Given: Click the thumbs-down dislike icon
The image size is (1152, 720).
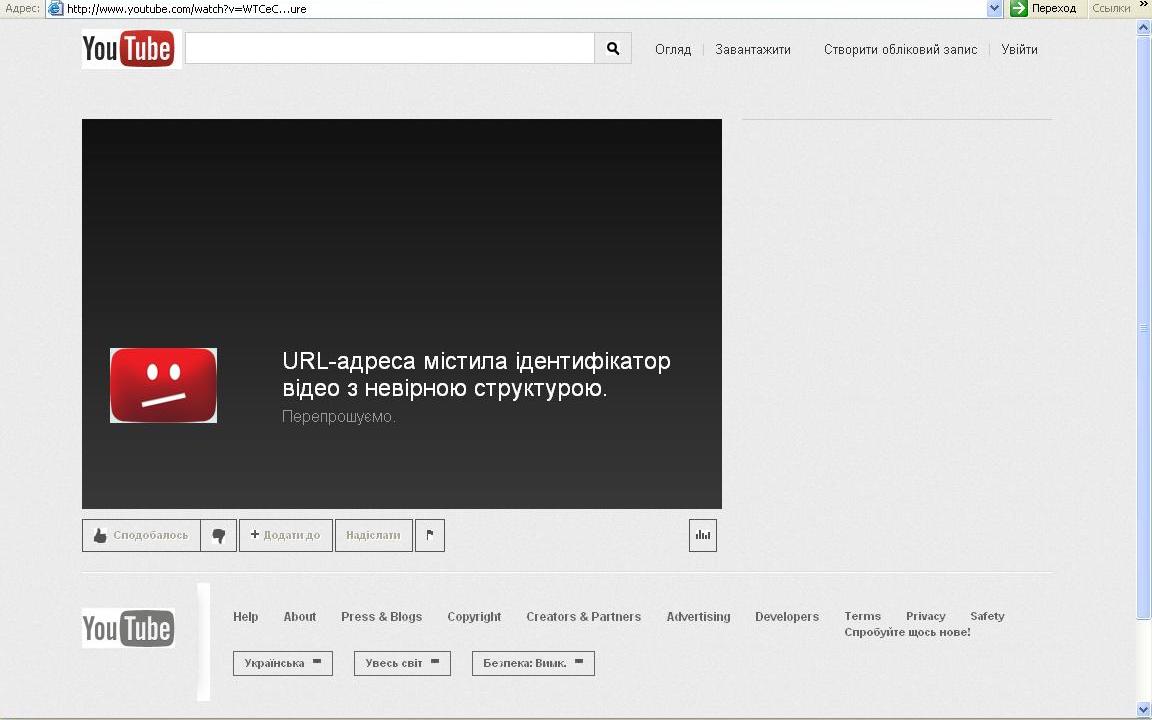Looking at the screenshot, I should (x=218, y=536).
